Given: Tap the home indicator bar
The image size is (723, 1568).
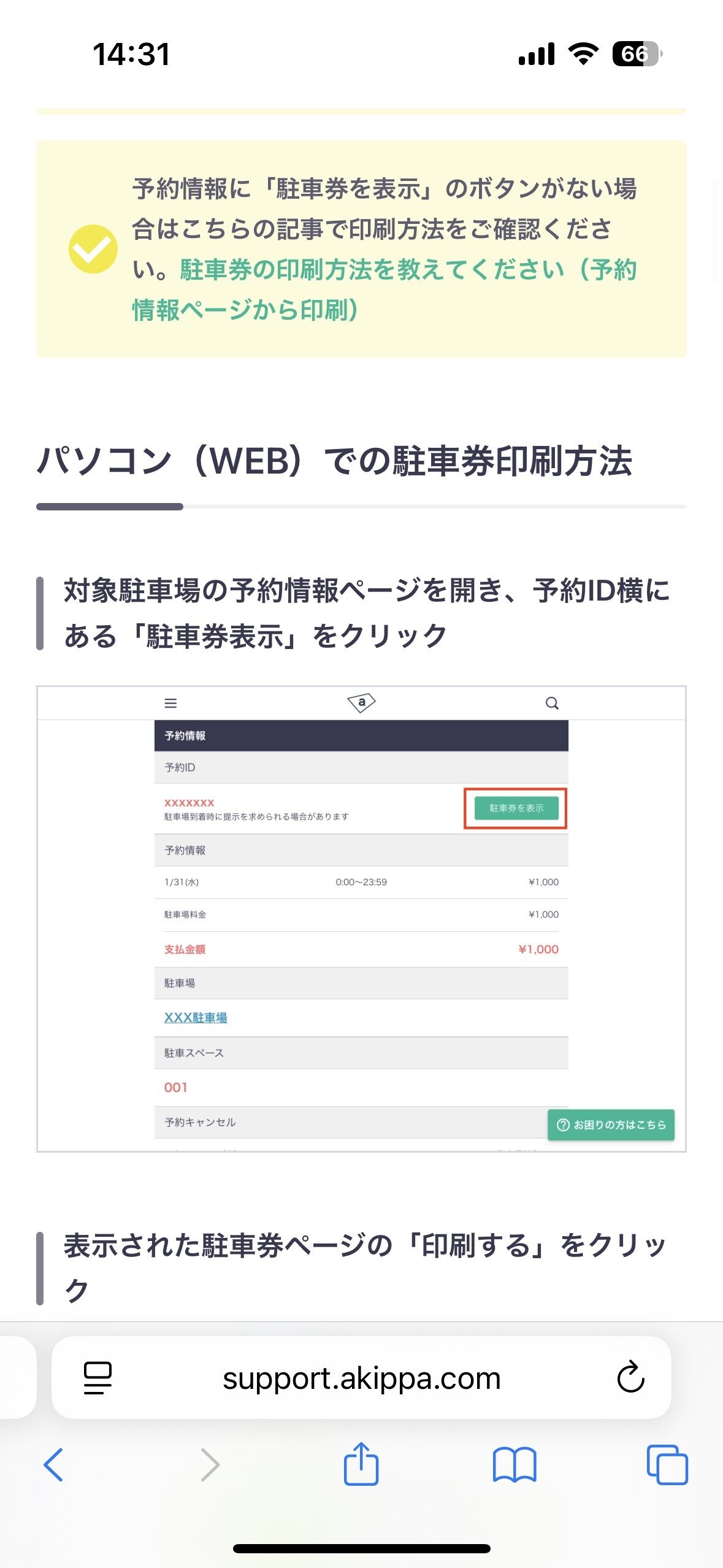Looking at the screenshot, I should click(x=361, y=1548).
